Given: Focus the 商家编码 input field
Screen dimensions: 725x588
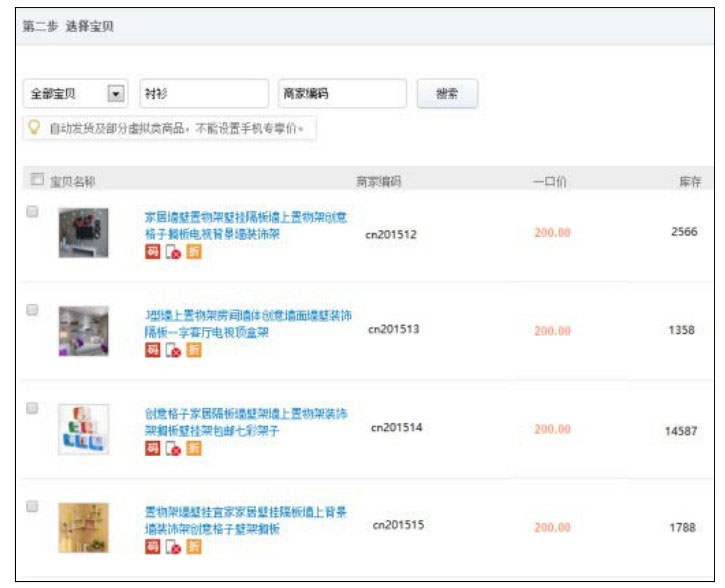Looking at the screenshot, I should (342, 94).
